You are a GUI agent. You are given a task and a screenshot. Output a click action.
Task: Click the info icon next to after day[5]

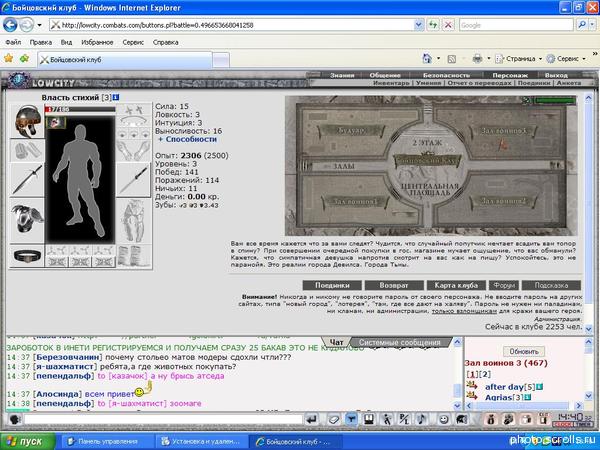coord(539,387)
